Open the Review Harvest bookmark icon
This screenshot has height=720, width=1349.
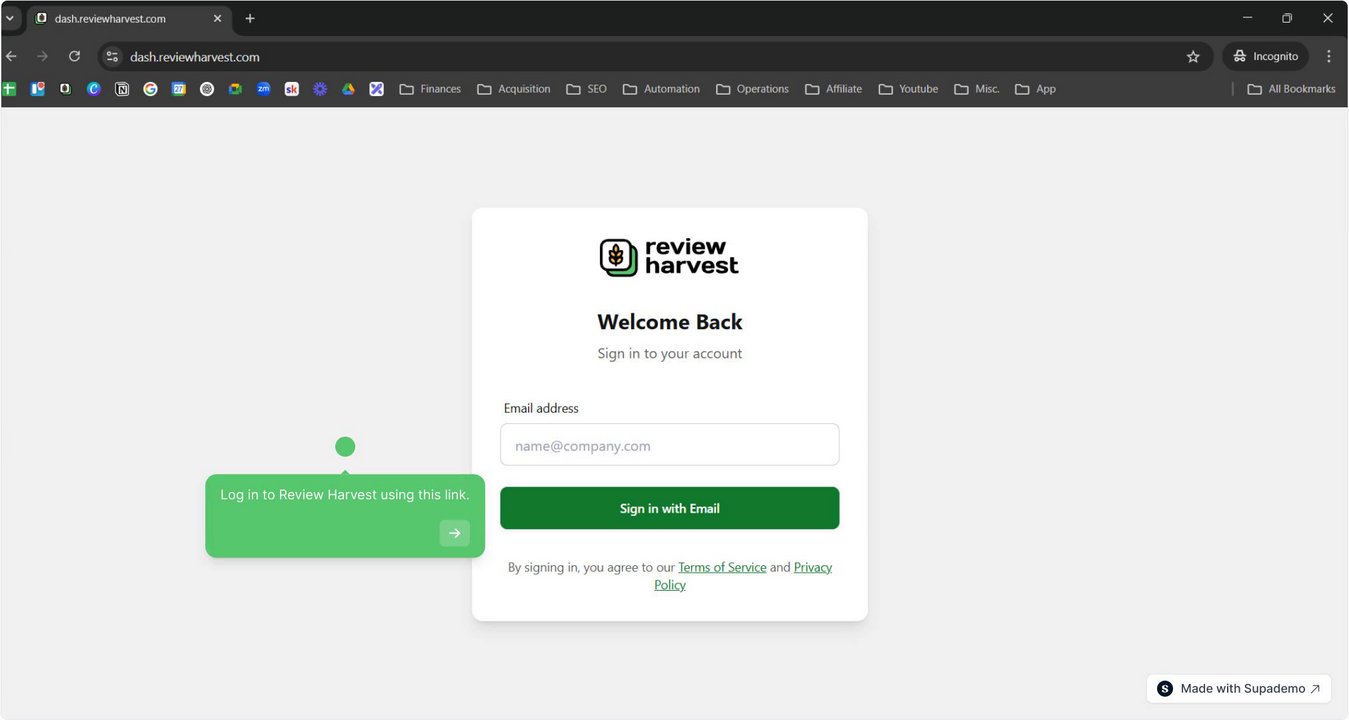(x=65, y=89)
